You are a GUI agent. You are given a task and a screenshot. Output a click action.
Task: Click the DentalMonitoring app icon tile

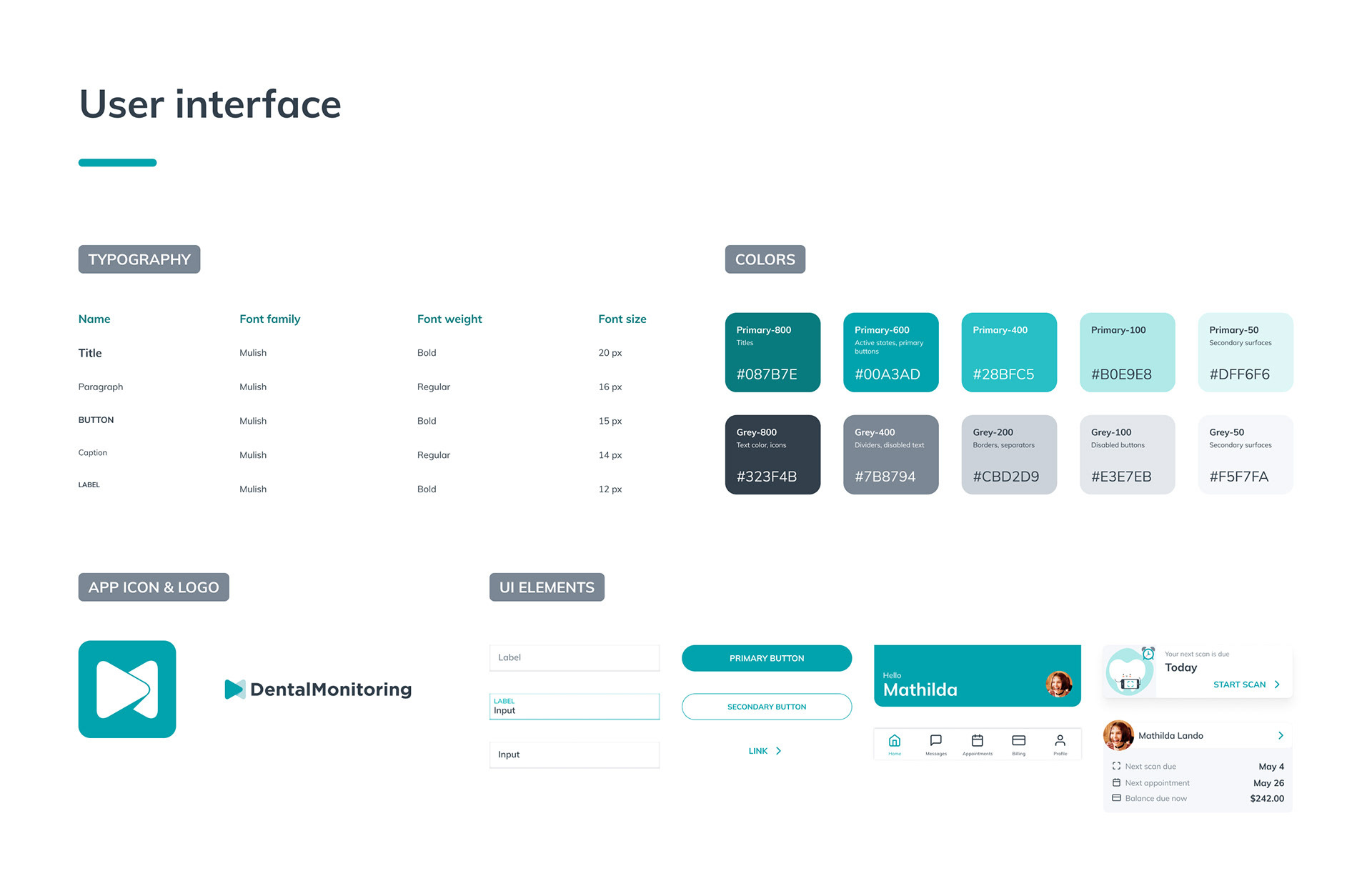[127, 689]
